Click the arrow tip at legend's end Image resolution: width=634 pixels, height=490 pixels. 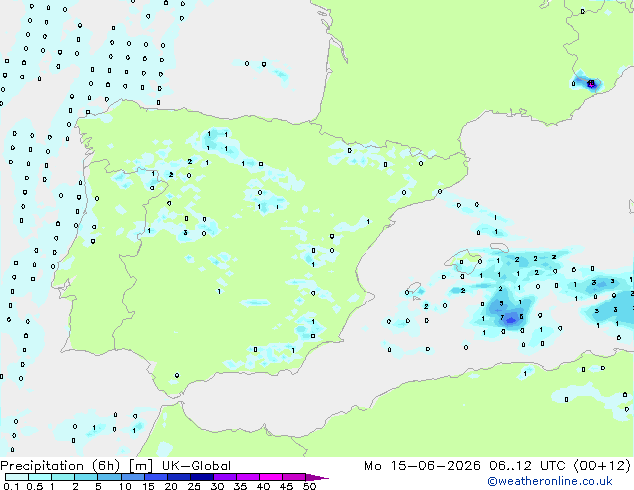tap(317, 477)
